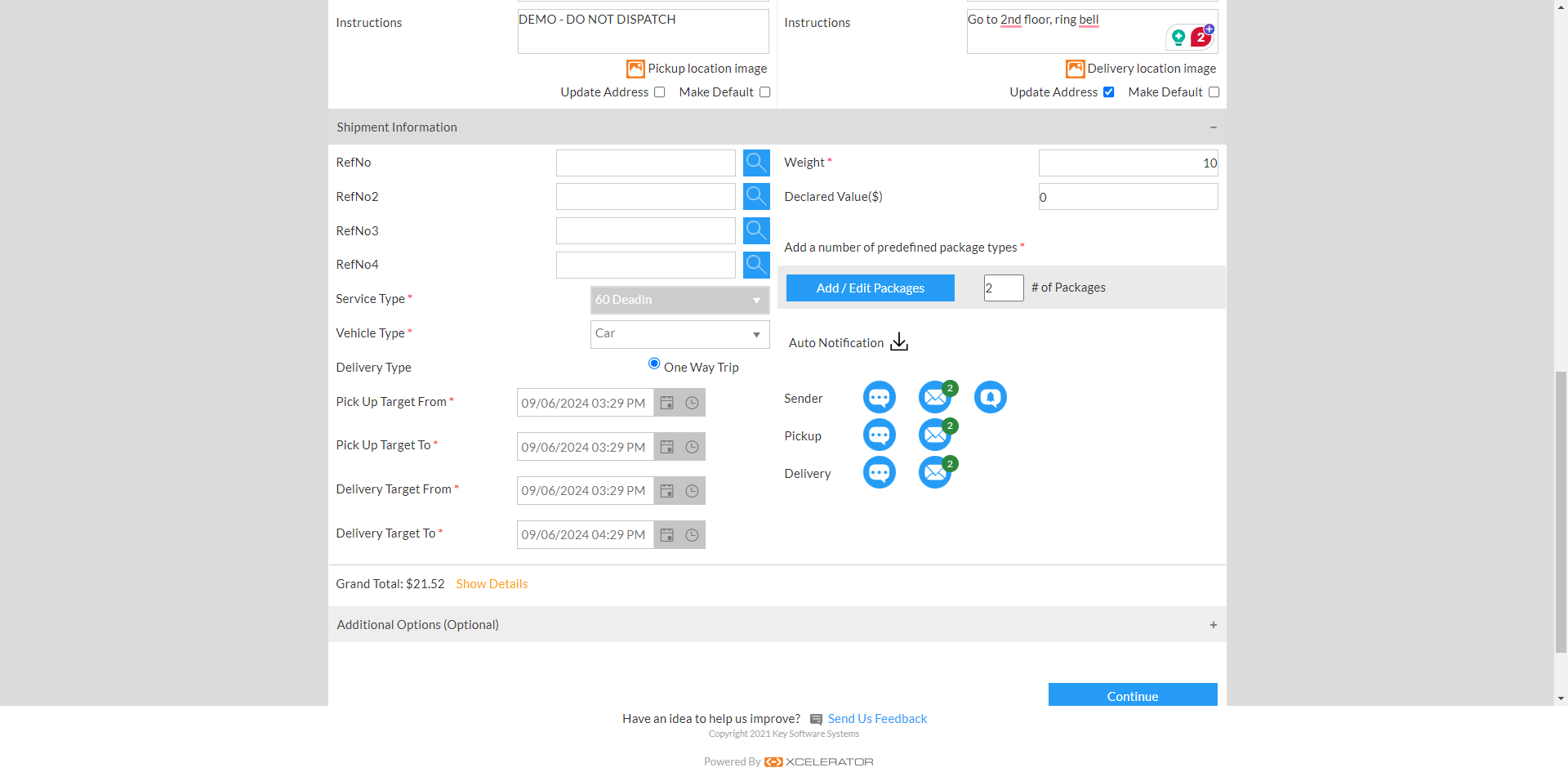The height and width of the screenshot is (772, 1568).
Task: Click the RefNo input field
Action: [646, 163]
